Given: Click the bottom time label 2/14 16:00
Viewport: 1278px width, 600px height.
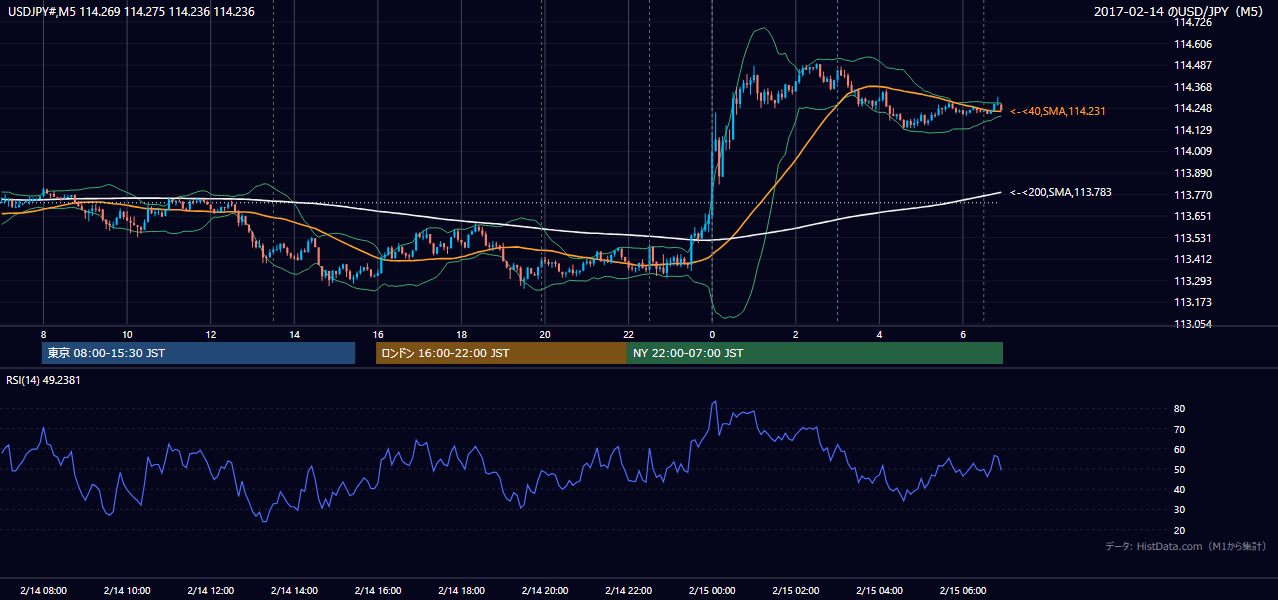Looking at the screenshot, I should (378, 590).
